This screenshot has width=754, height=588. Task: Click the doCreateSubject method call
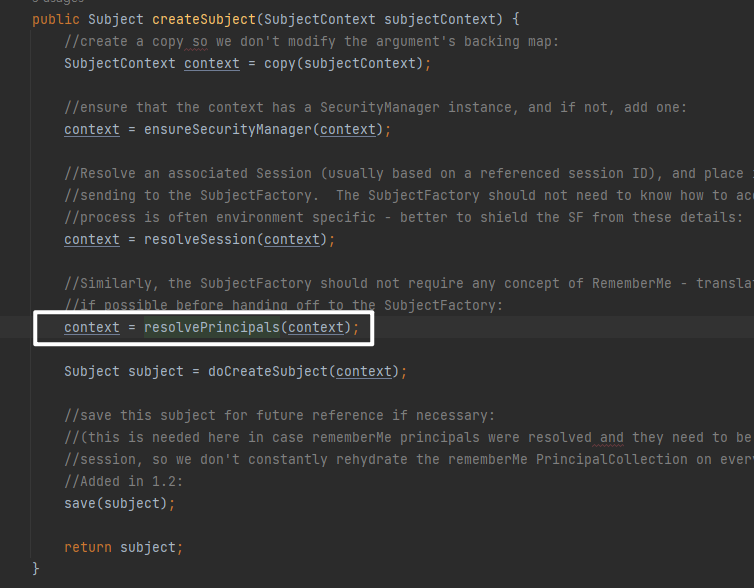[x=268, y=371]
